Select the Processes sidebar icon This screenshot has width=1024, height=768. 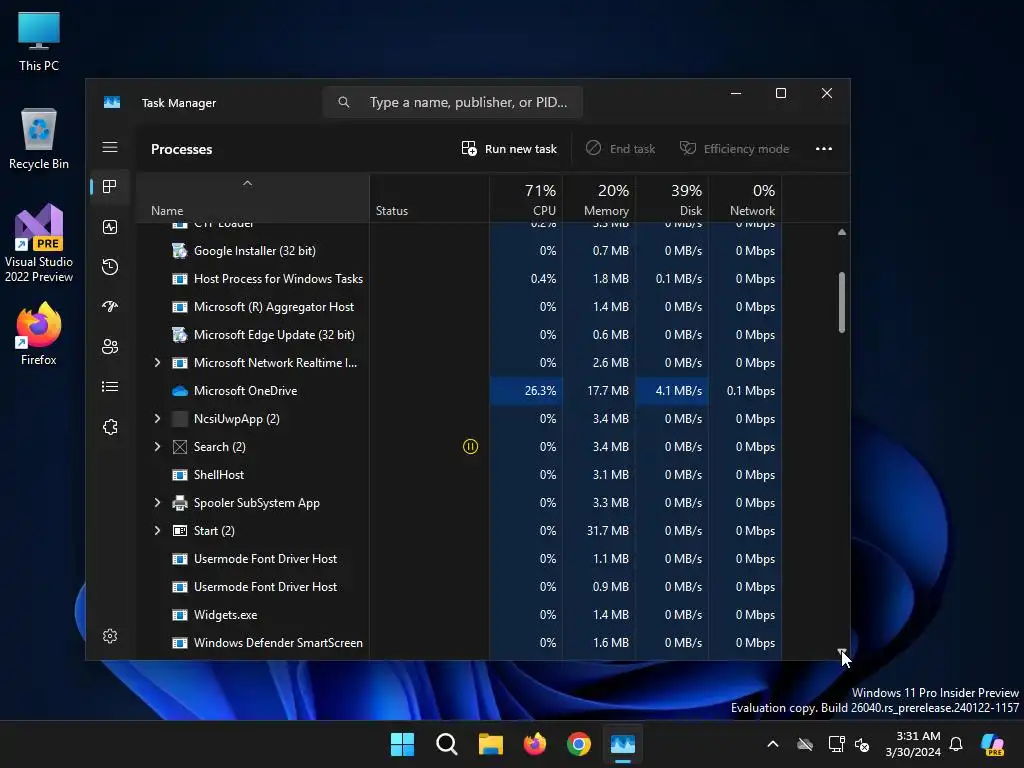pyautogui.click(x=110, y=187)
